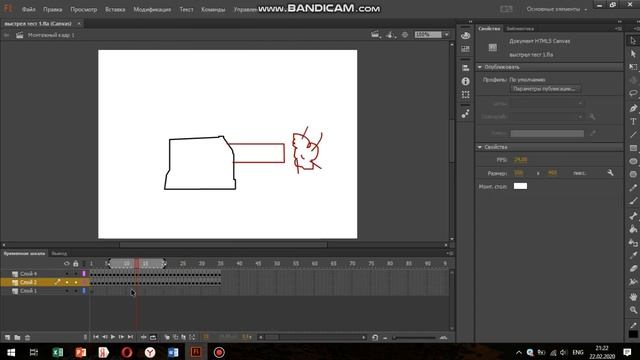The width and height of the screenshot is (640, 360).
Task: Toggle outline color box of Слой 4
Action: tap(84, 274)
